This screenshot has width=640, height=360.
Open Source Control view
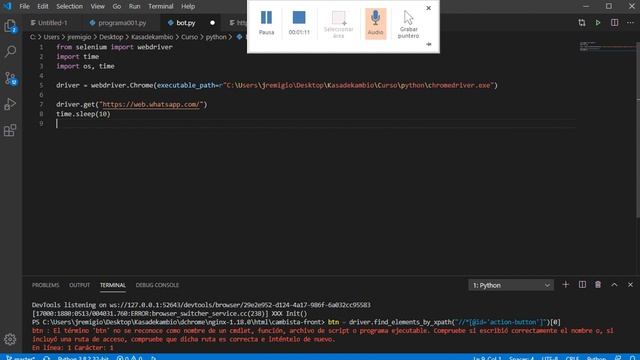click(x=10, y=78)
